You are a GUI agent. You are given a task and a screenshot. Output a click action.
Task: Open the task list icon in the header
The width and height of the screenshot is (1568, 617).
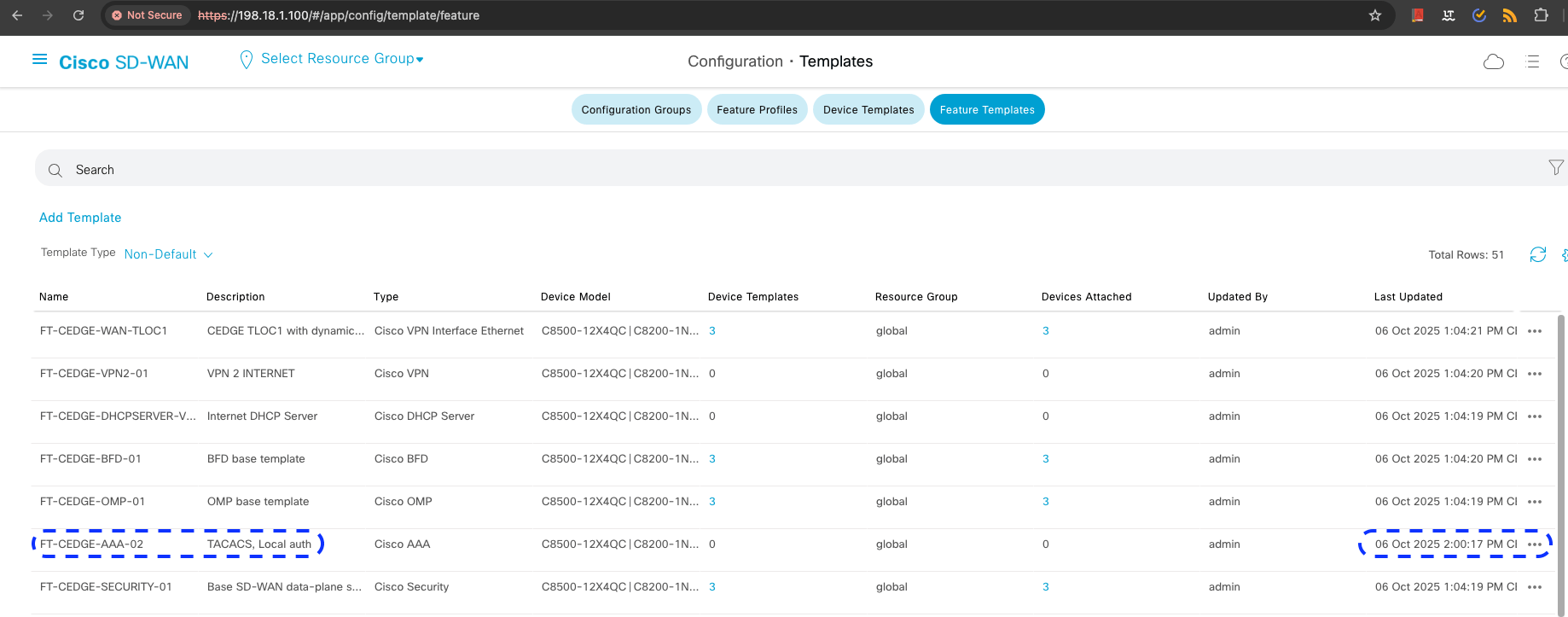tap(1532, 61)
